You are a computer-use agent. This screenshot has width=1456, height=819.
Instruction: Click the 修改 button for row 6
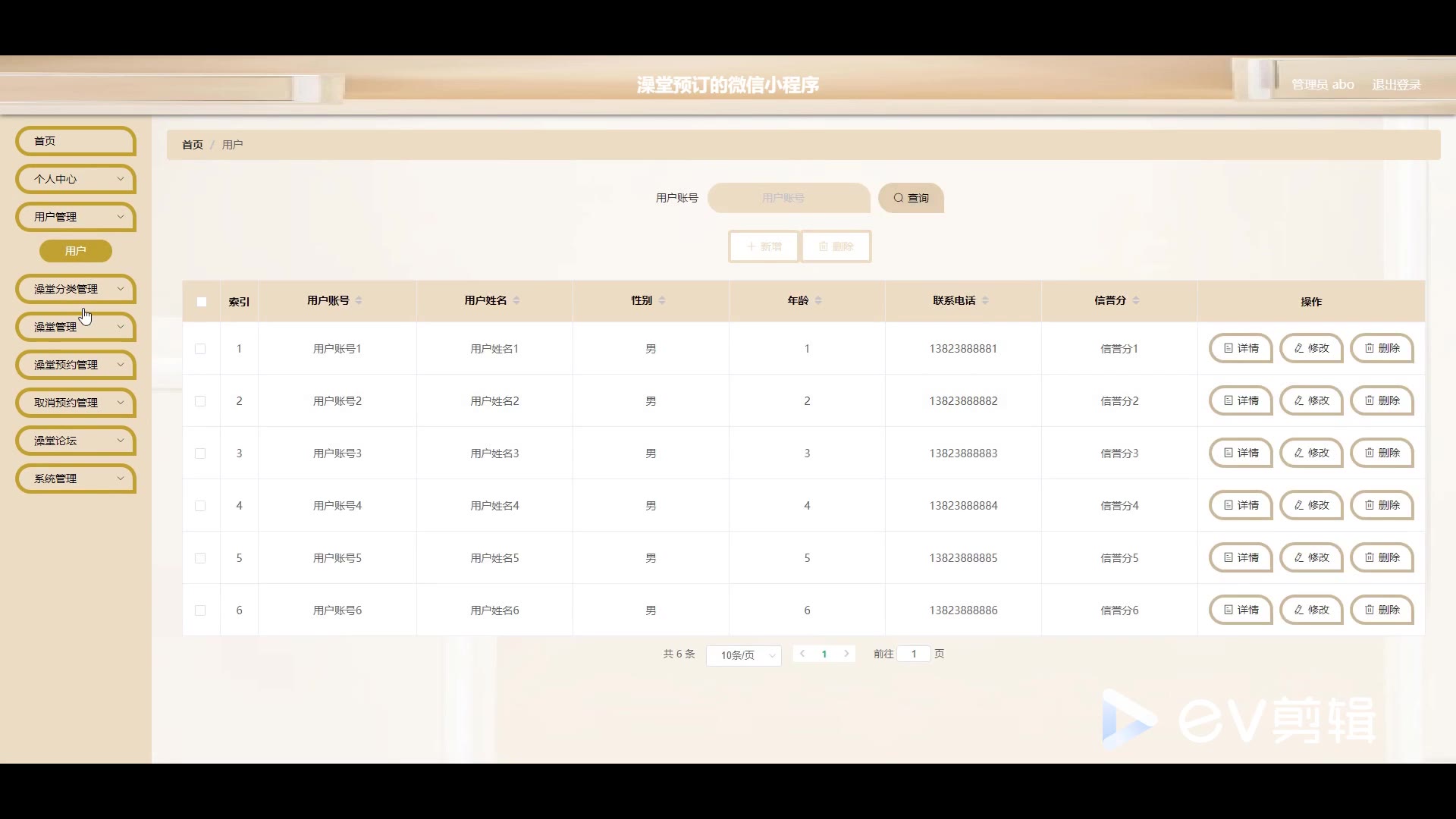[1311, 610]
